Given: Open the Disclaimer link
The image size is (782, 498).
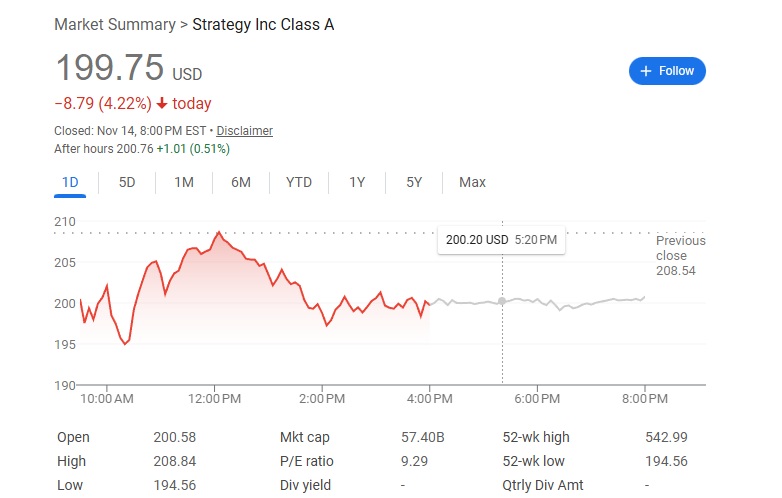Looking at the screenshot, I should [244, 131].
